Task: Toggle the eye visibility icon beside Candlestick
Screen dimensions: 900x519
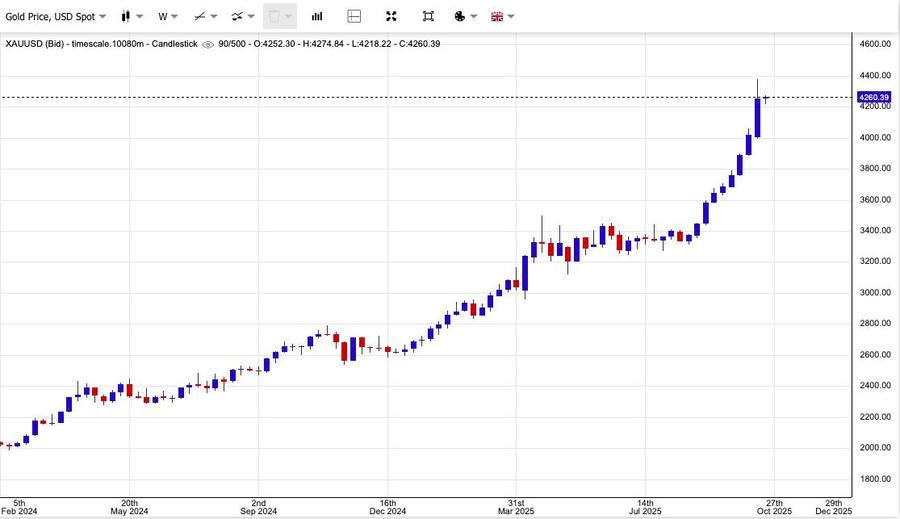Action: coord(207,44)
